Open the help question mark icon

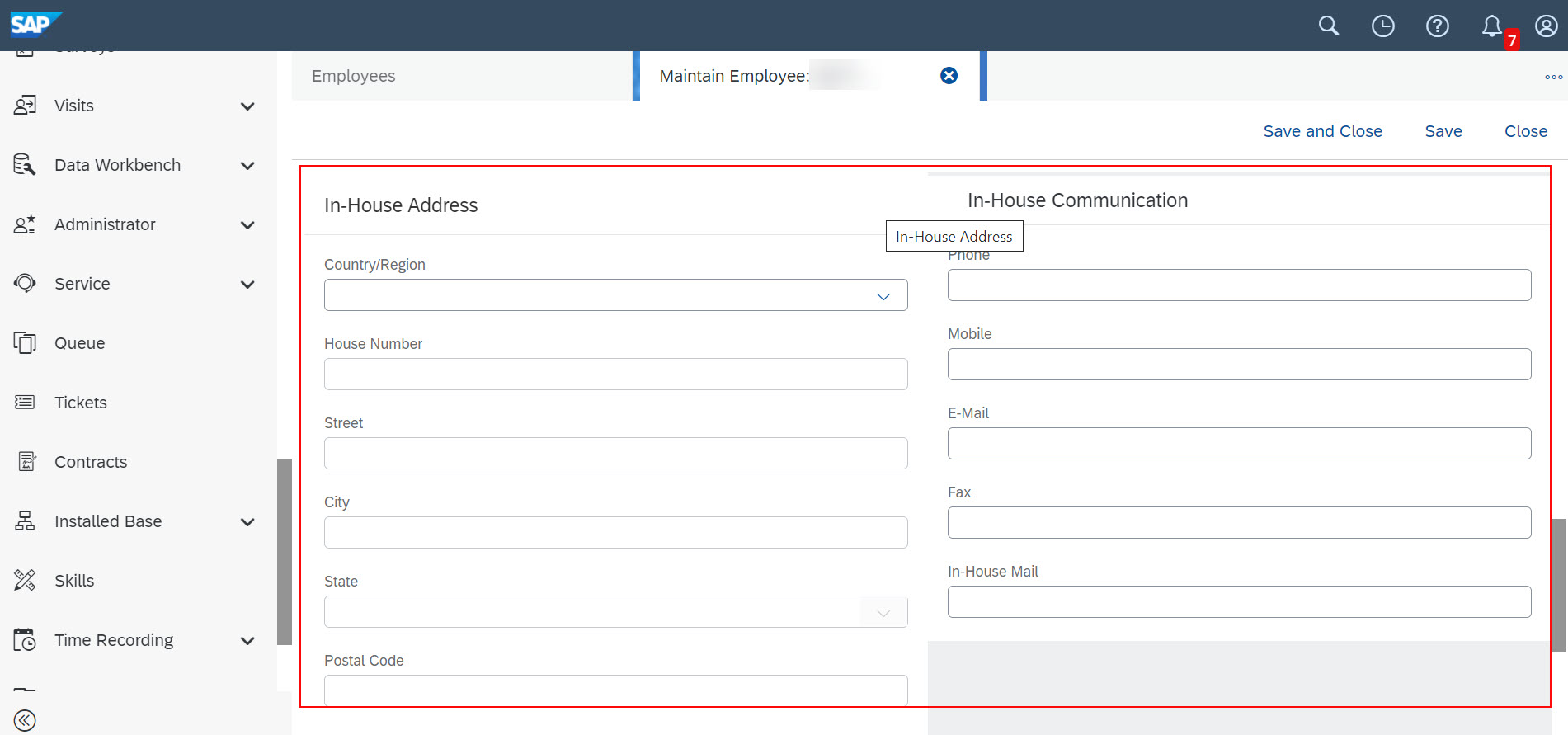click(1437, 26)
